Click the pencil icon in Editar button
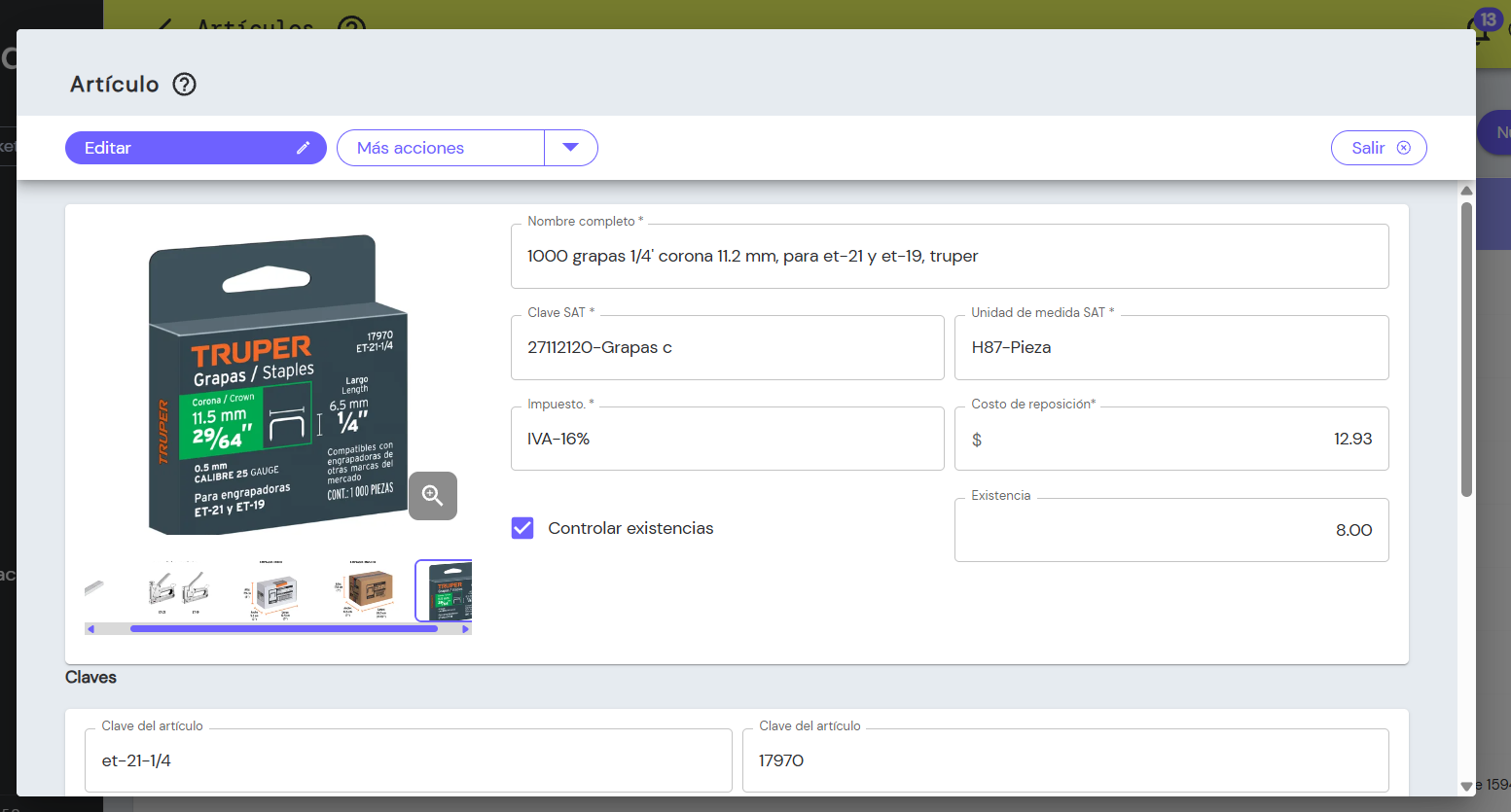Viewport: 1511px width, 812px height. click(x=304, y=148)
